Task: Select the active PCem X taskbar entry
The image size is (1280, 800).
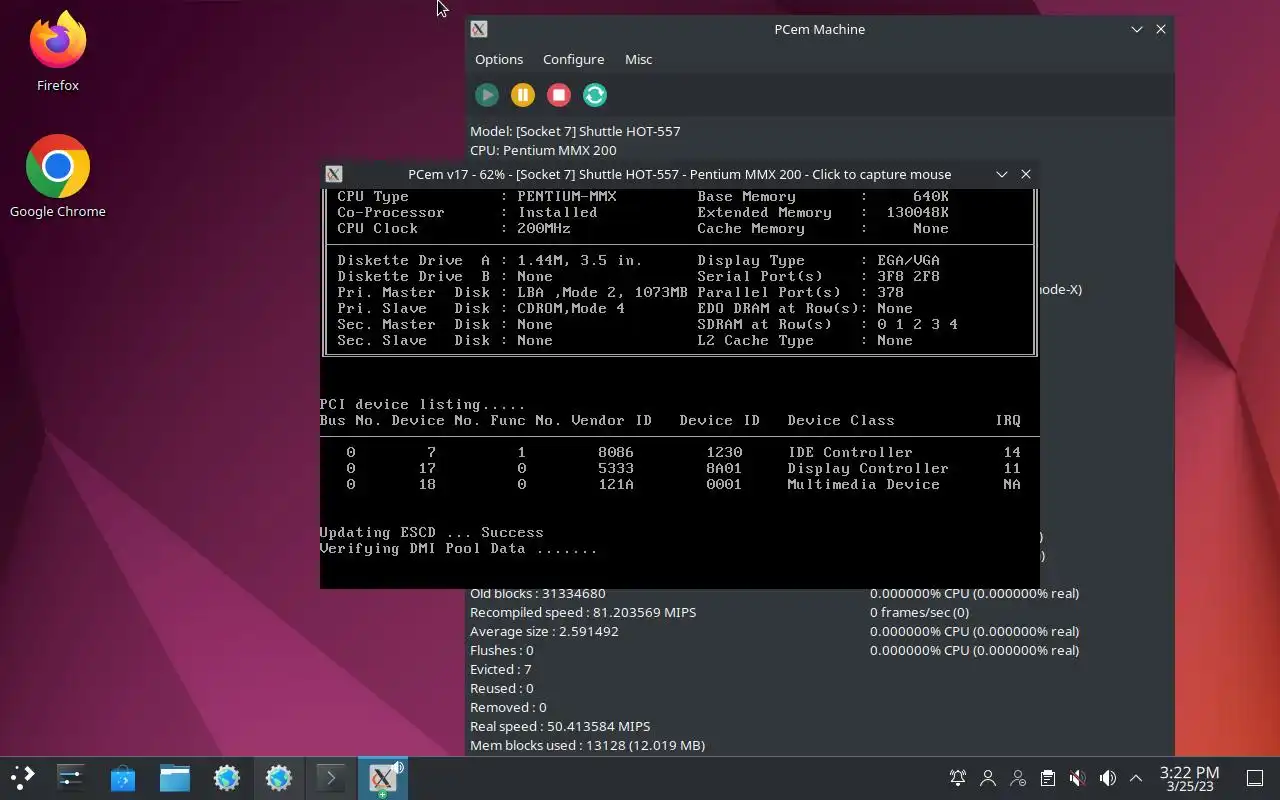Action: point(383,777)
